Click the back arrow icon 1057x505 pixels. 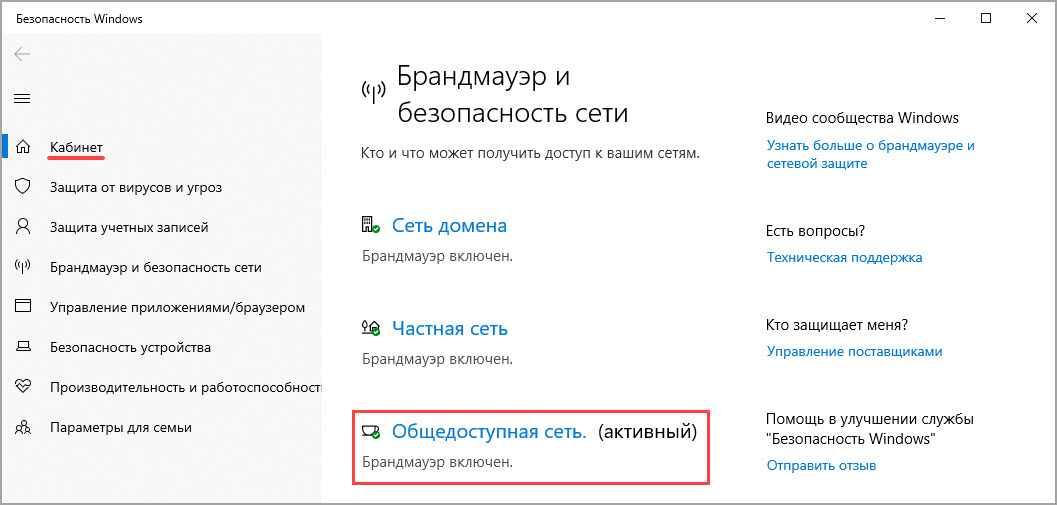click(x=22, y=54)
